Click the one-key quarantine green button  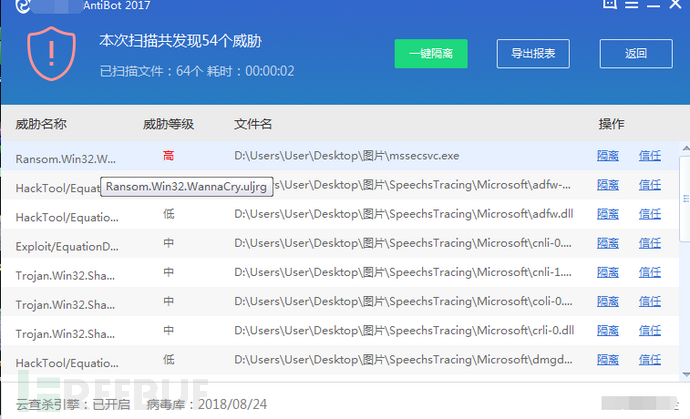tap(431, 54)
